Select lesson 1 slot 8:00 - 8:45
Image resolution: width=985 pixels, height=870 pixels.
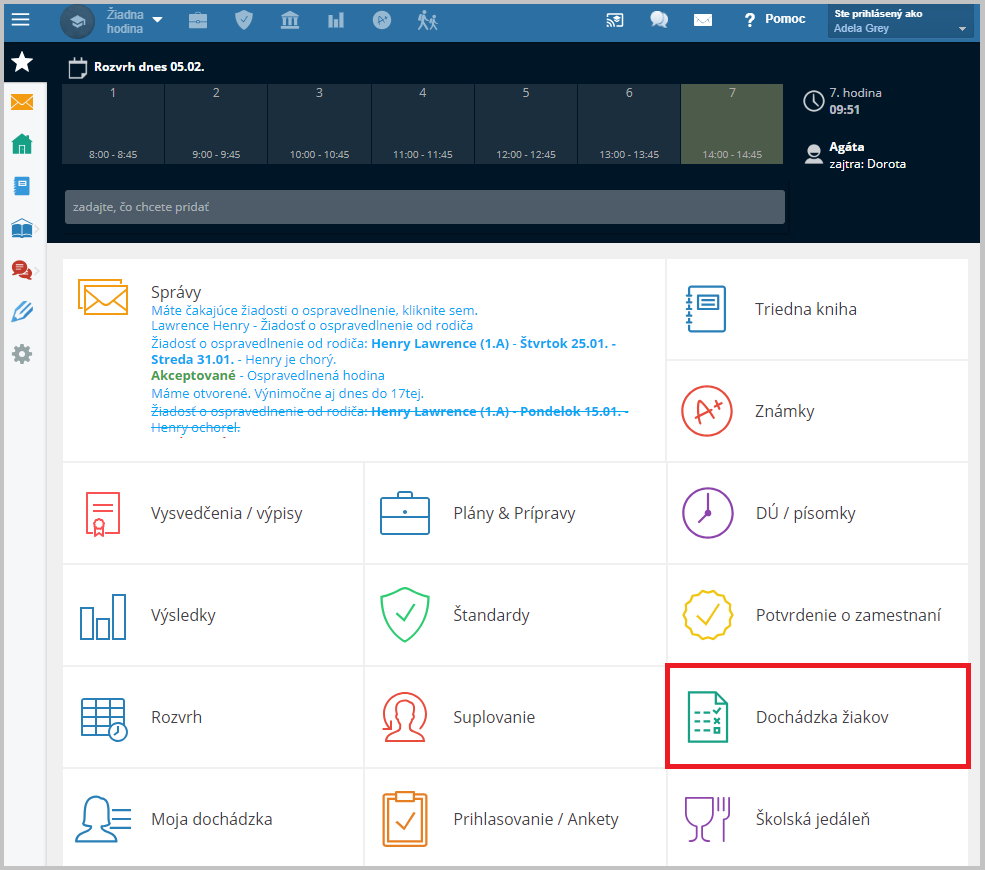[x=113, y=124]
